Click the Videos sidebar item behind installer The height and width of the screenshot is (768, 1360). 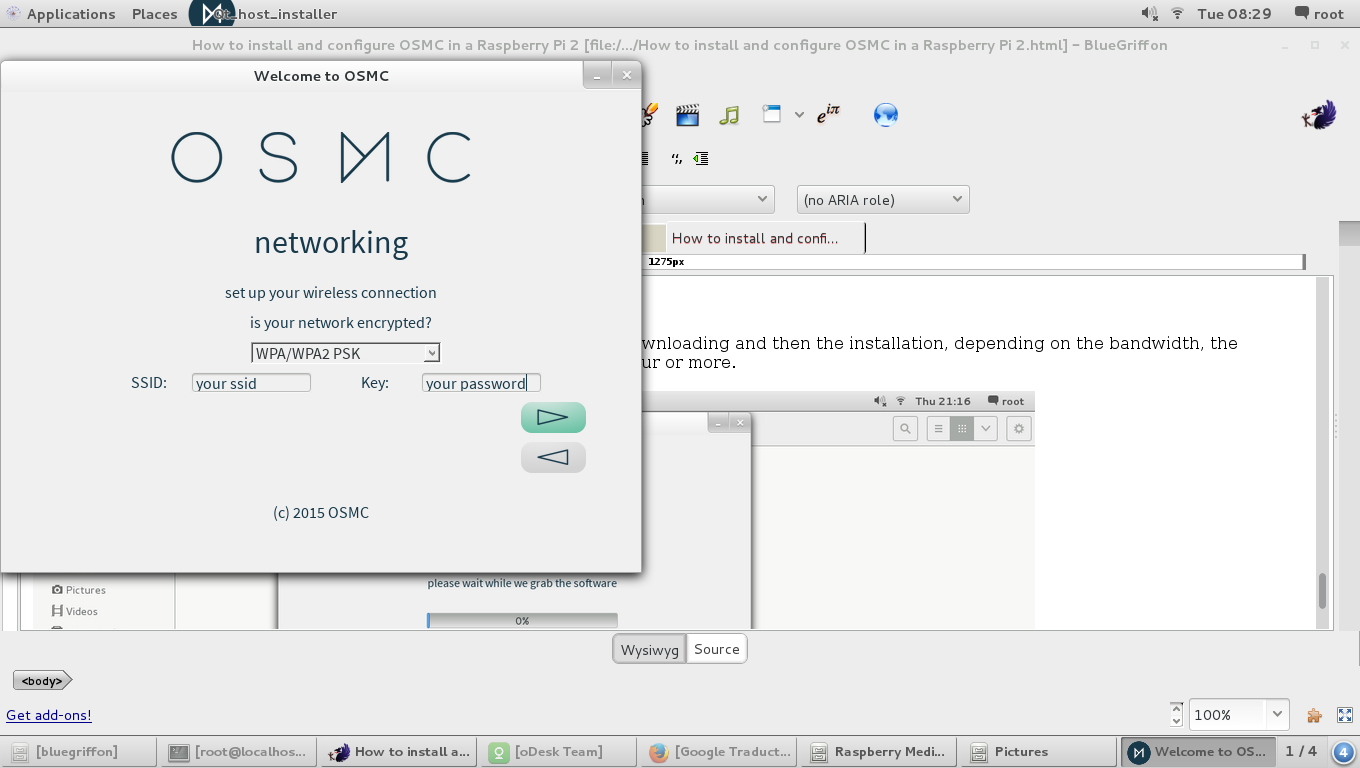tap(75, 611)
